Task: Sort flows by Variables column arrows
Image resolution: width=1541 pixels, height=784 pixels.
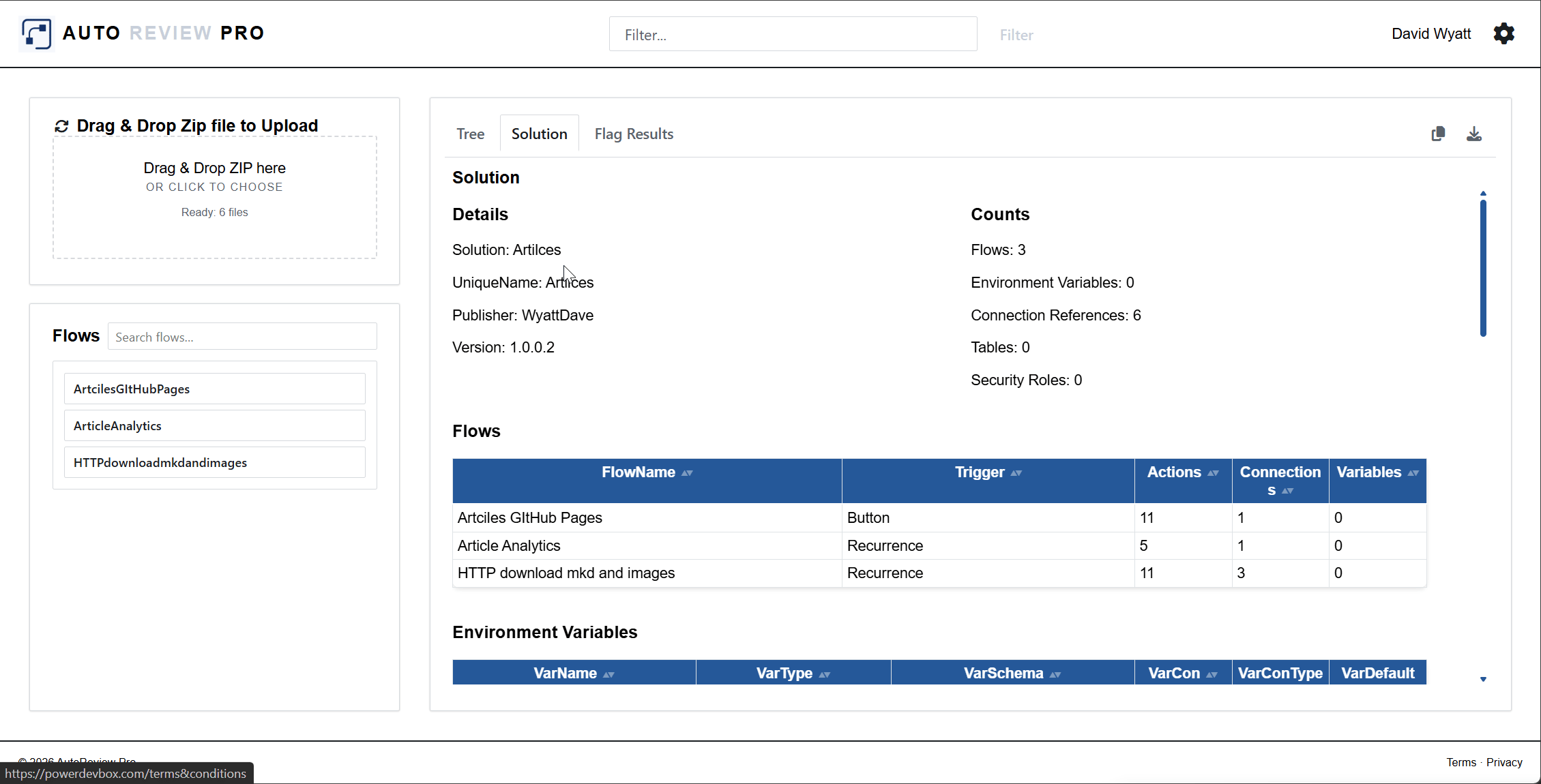Action: [1413, 473]
